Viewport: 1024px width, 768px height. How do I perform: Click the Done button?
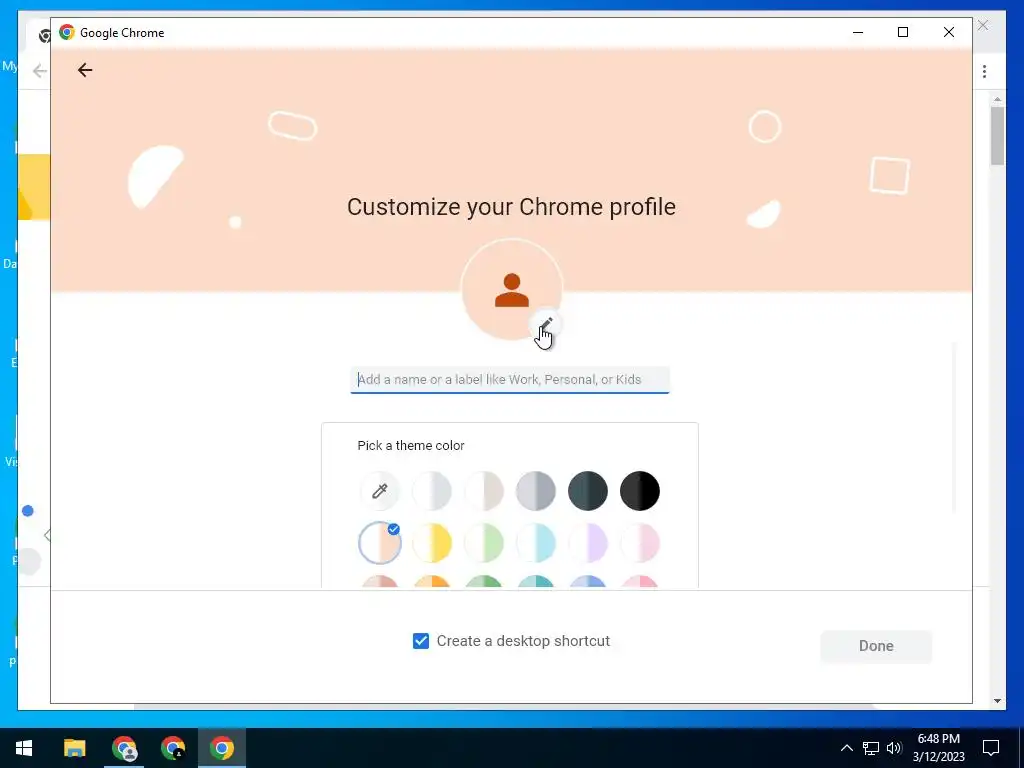pyautogui.click(x=876, y=646)
